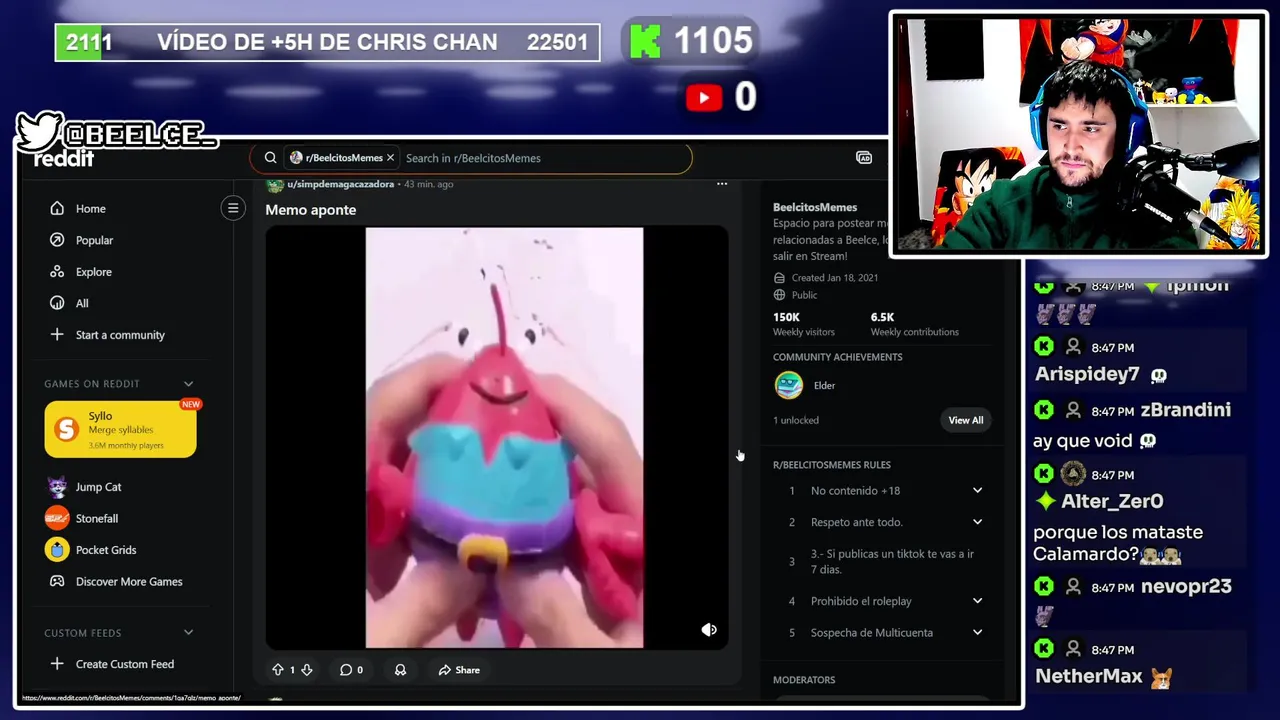Click the Discover More Games controller icon
This screenshot has width=1280, height=720.
[x=57, y=581]
